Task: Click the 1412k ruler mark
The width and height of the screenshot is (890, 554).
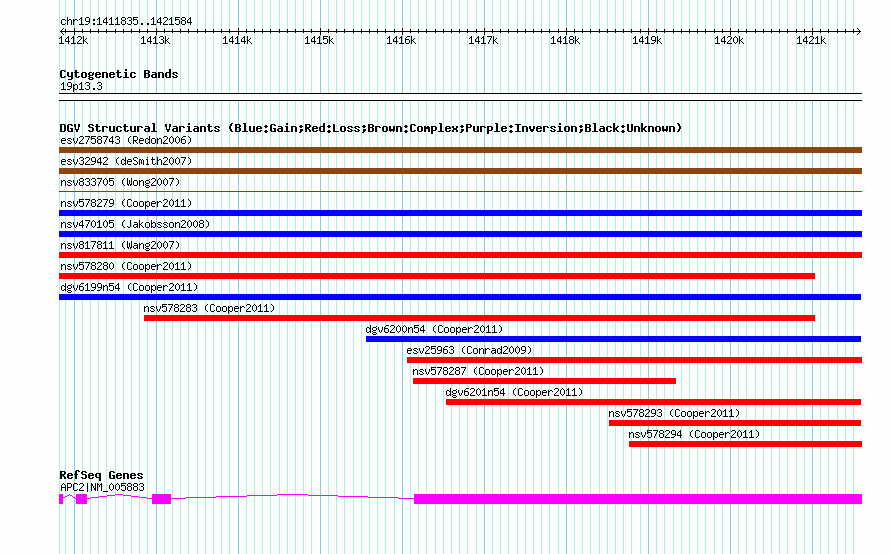Action: click(73, 40)
